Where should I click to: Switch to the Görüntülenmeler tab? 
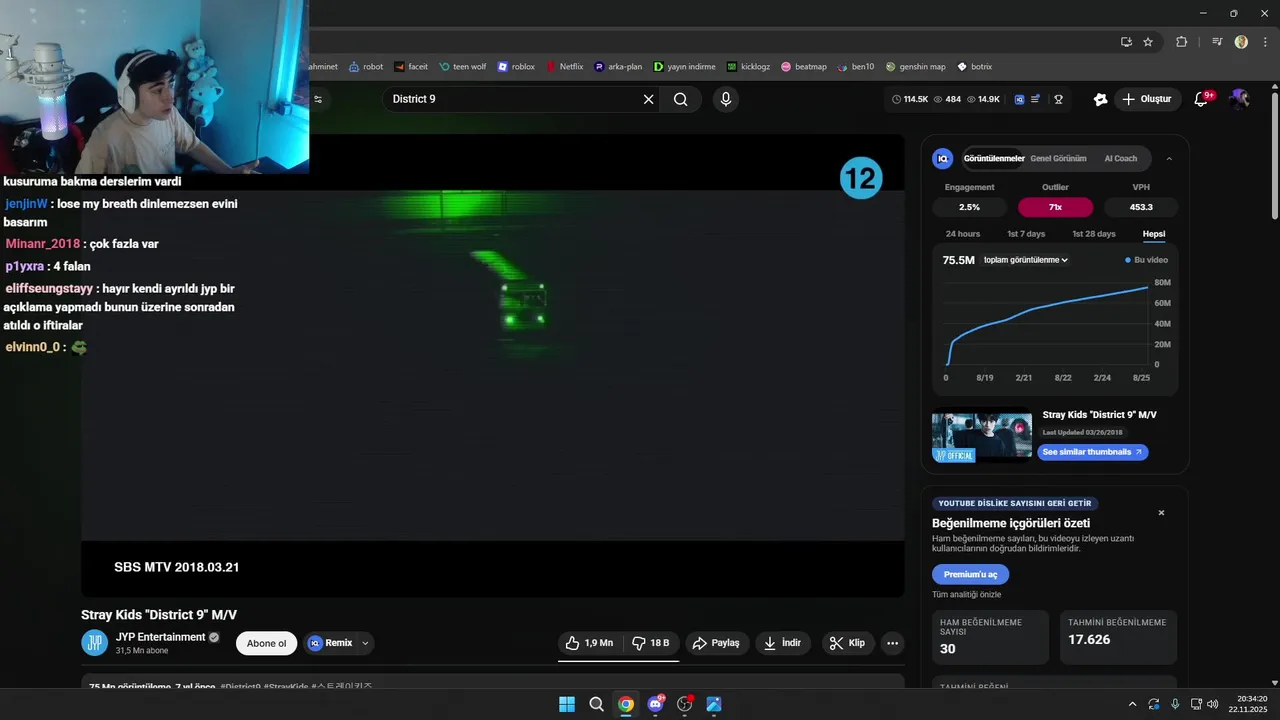click(994, 158)
